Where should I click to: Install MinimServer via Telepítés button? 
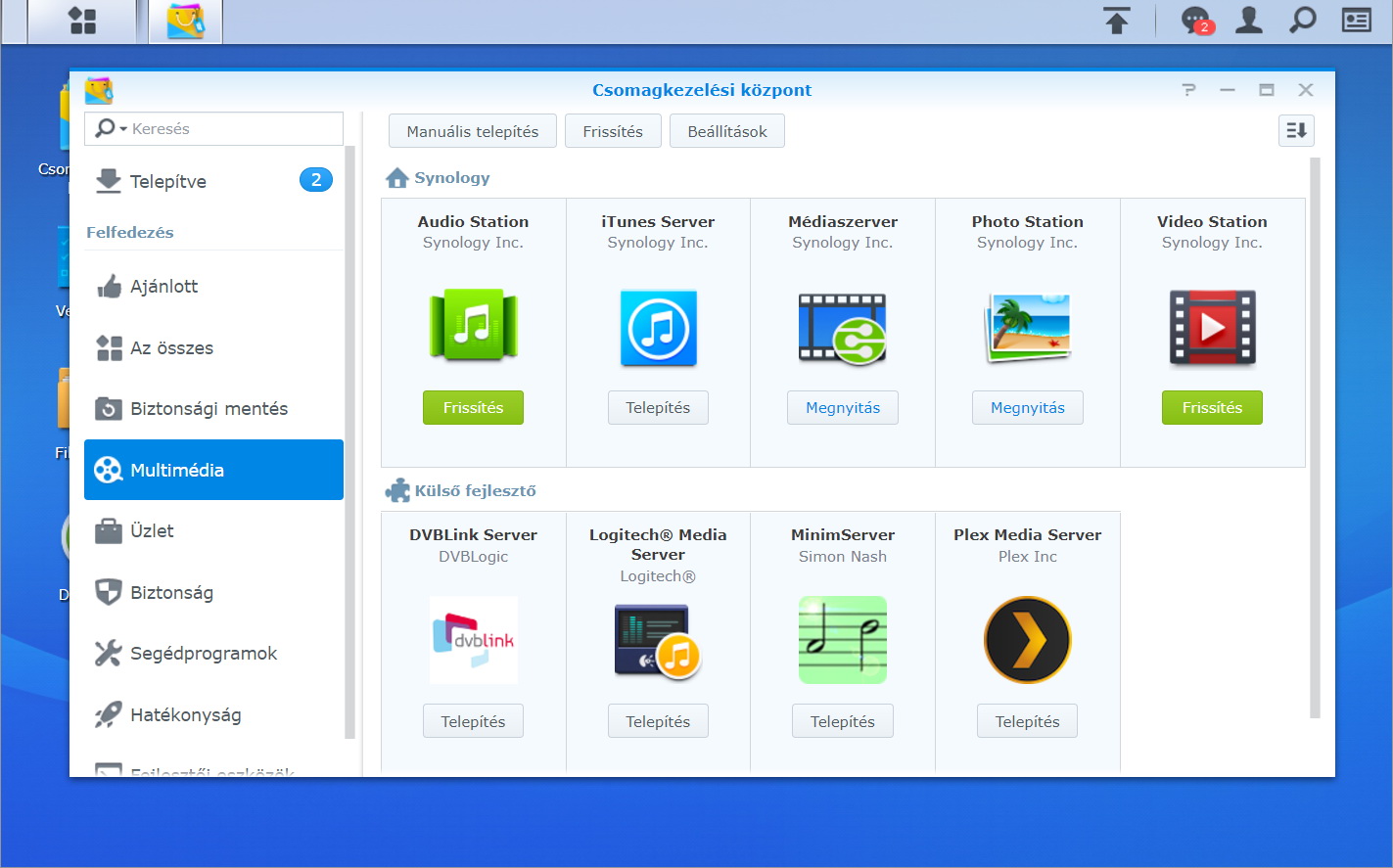coord(842,721)
